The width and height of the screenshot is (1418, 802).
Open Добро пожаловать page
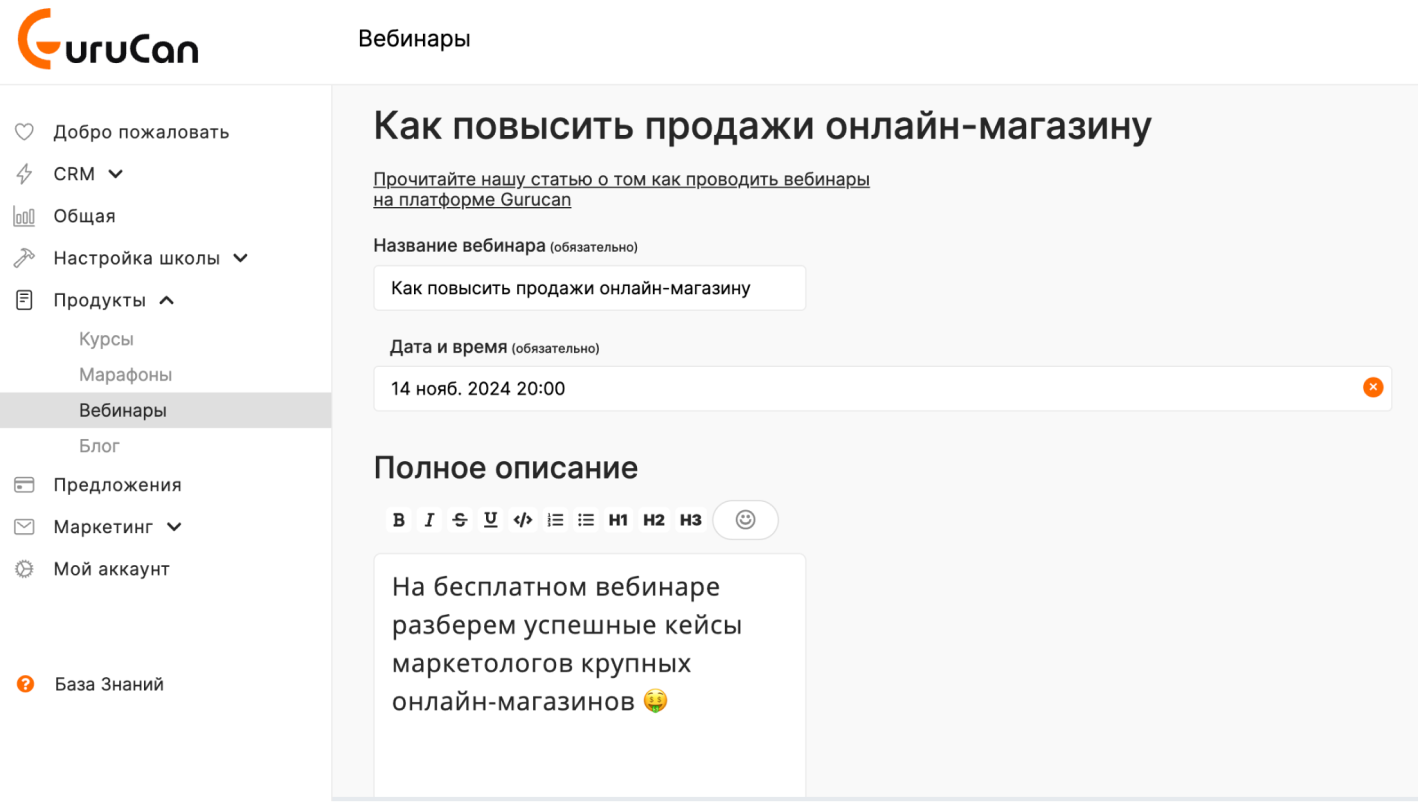tap(141, 132)
